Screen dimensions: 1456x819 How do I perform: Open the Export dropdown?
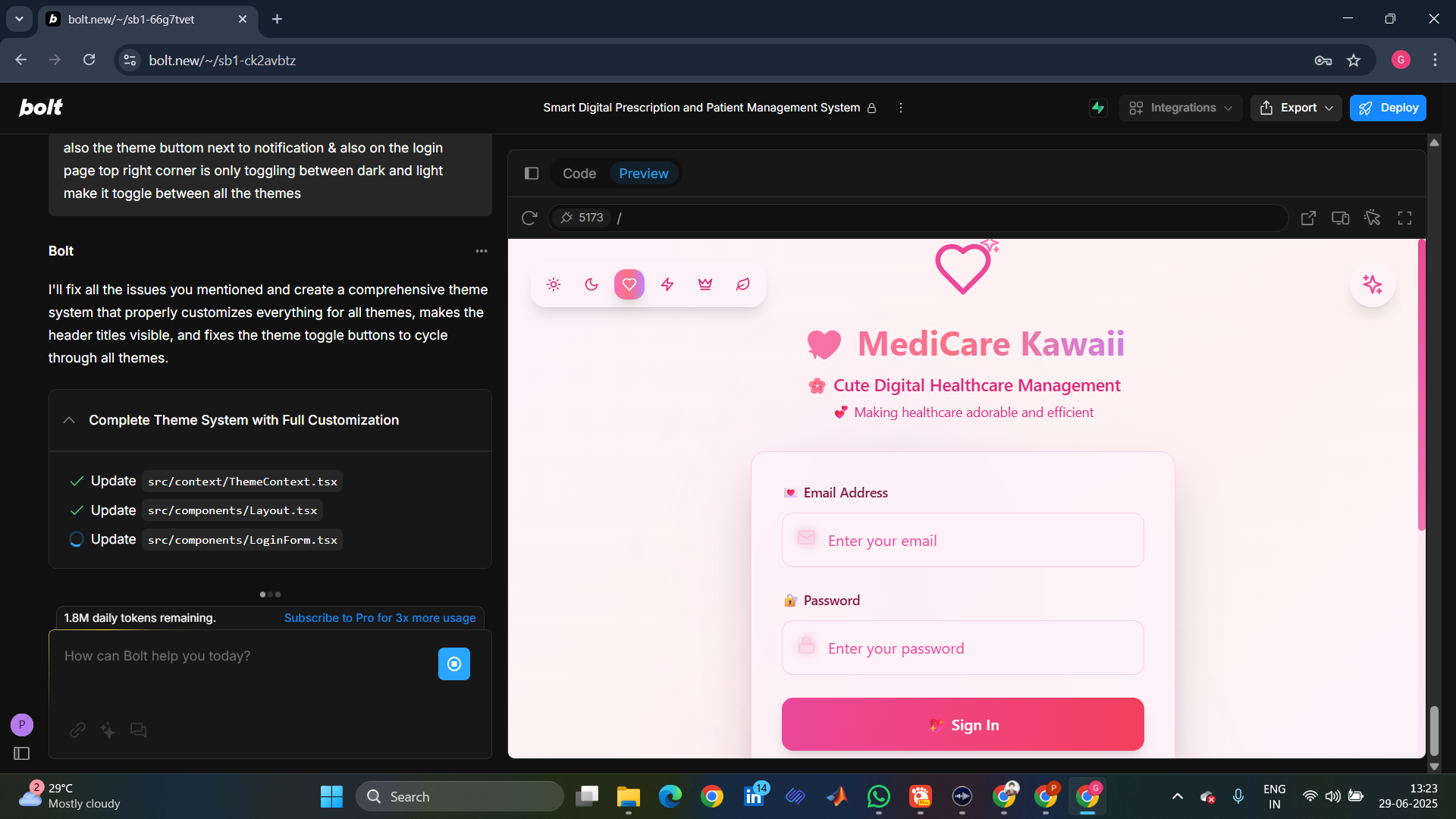(1296, 108)
